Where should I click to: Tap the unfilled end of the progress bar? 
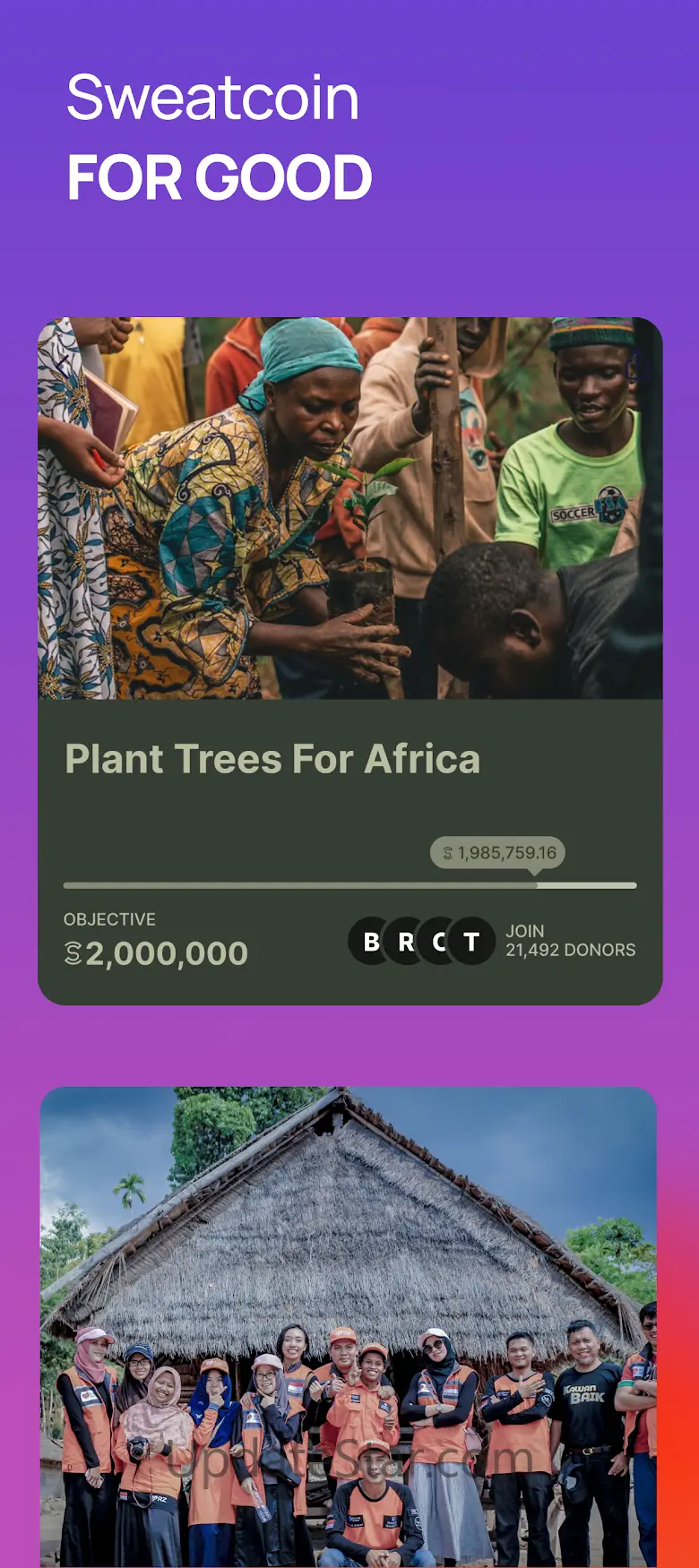tap(588, 885)
